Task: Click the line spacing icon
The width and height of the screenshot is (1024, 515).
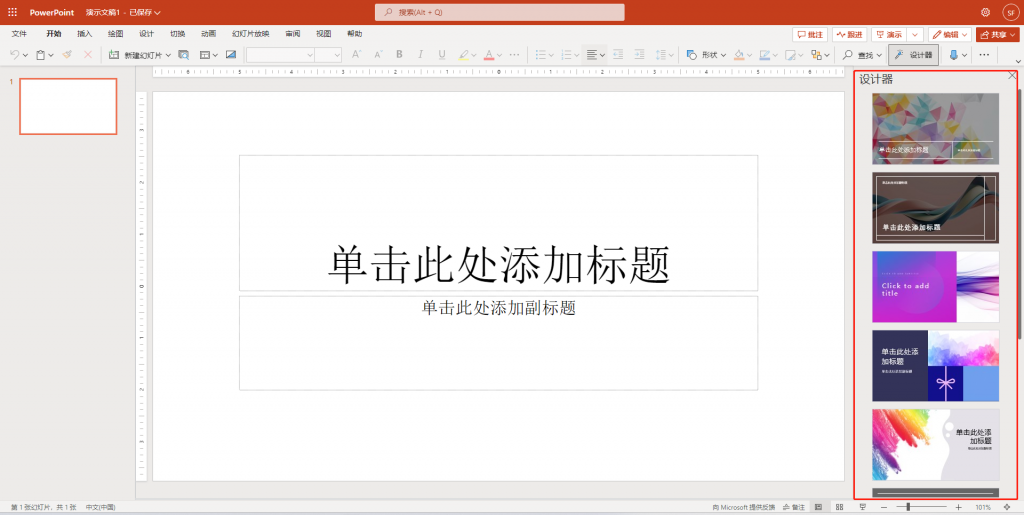Action: pos(661,55)
